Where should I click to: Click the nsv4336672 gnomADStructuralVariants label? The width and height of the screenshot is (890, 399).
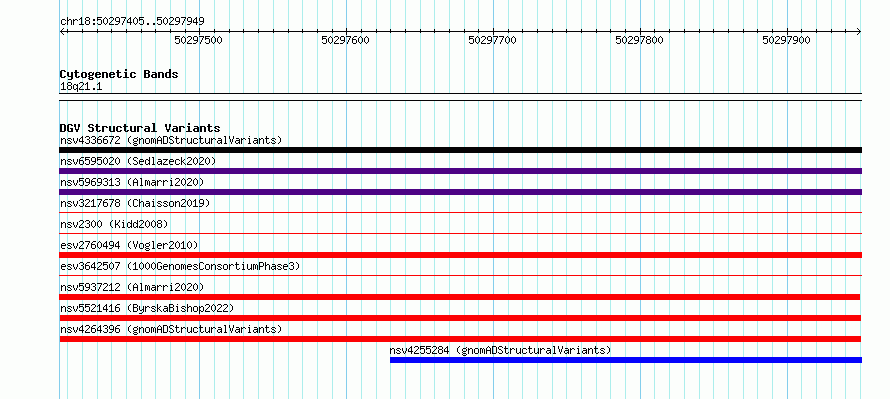click(x=171, y=140)
